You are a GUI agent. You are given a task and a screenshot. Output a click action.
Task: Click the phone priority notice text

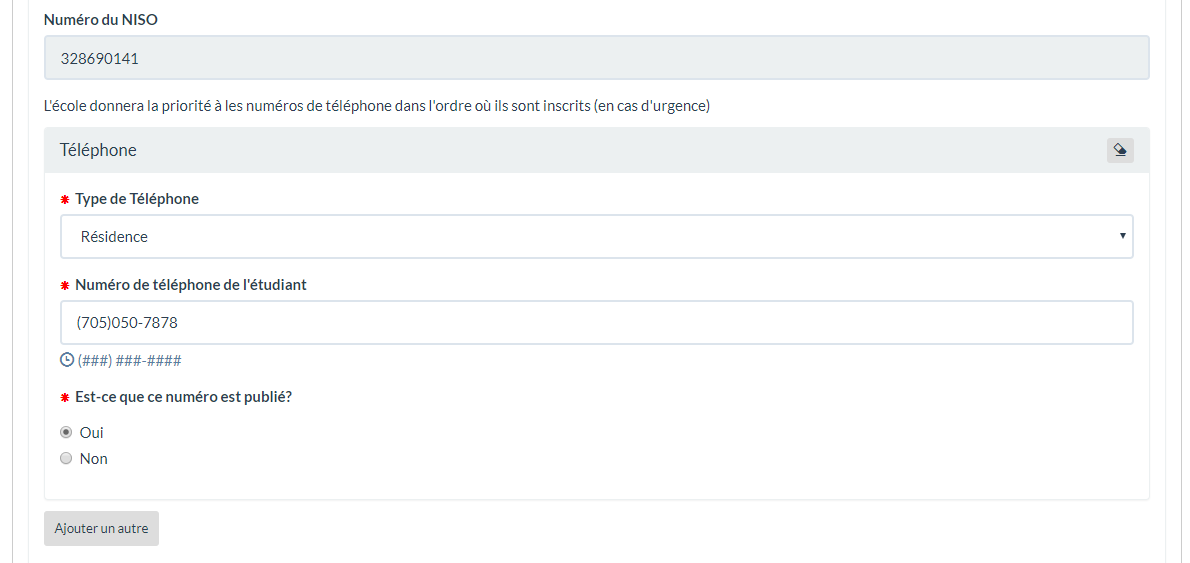(377, 106)
